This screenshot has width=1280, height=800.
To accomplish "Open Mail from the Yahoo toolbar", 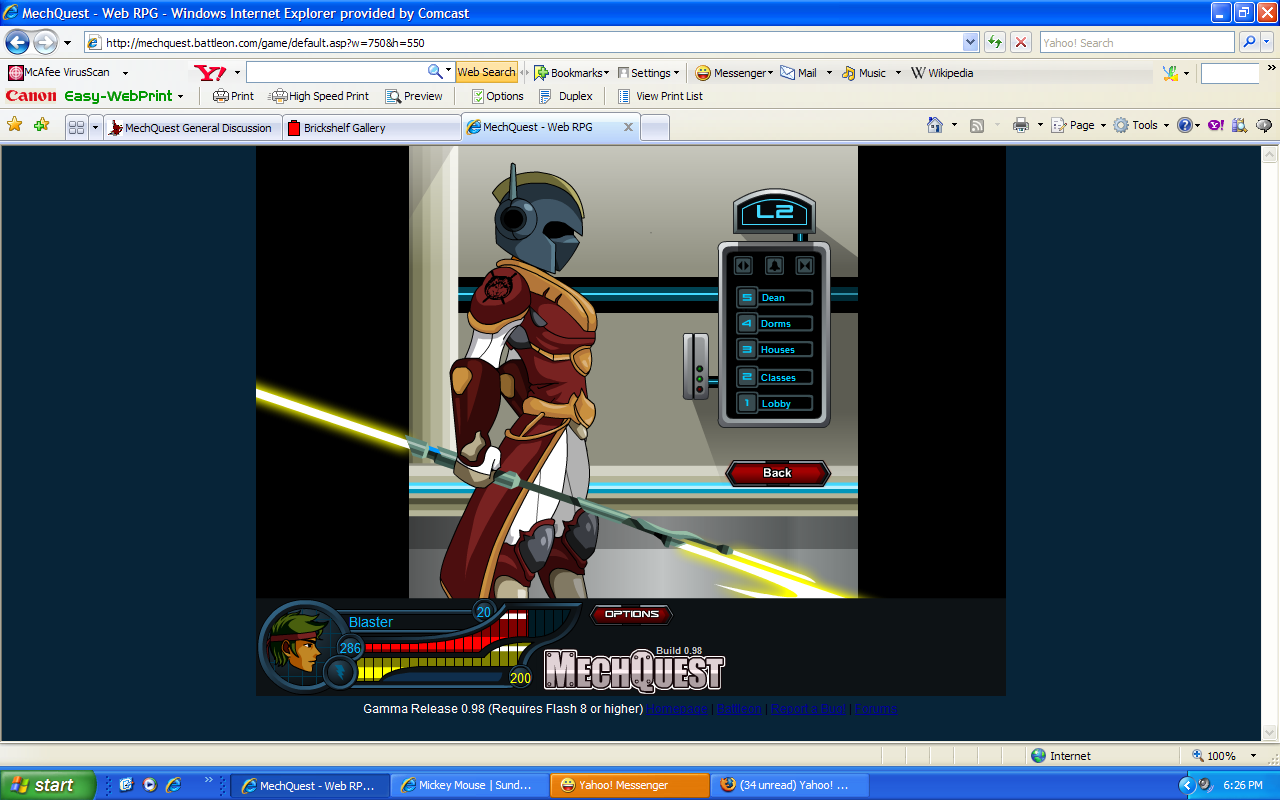I will click(799, 72).
